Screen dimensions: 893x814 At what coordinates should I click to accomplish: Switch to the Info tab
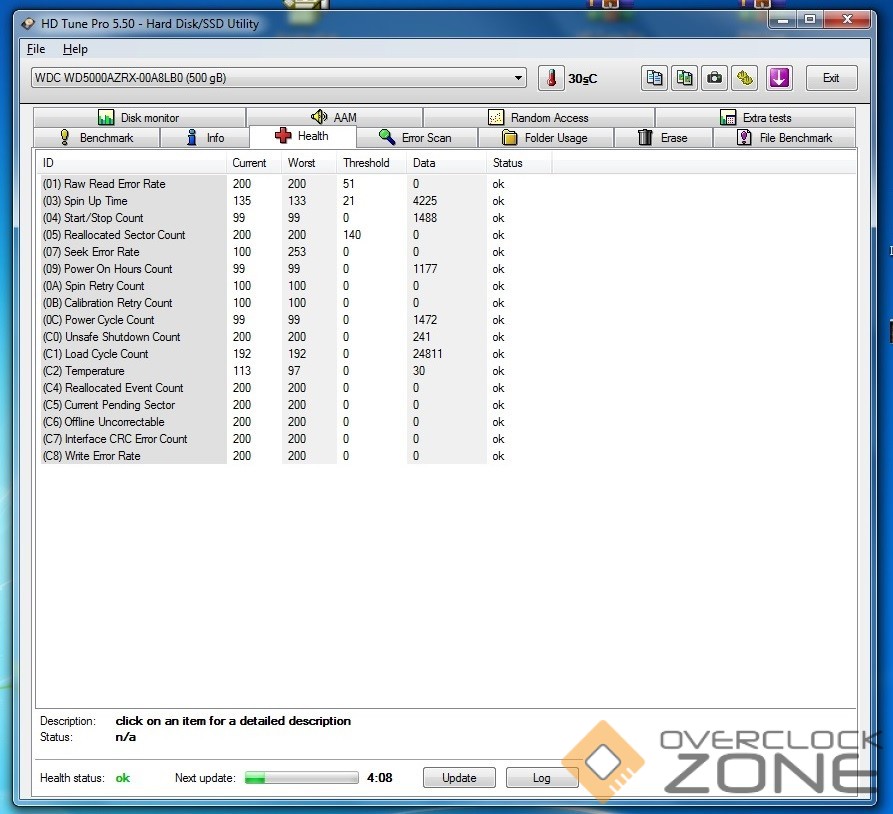tap(205, 138)
